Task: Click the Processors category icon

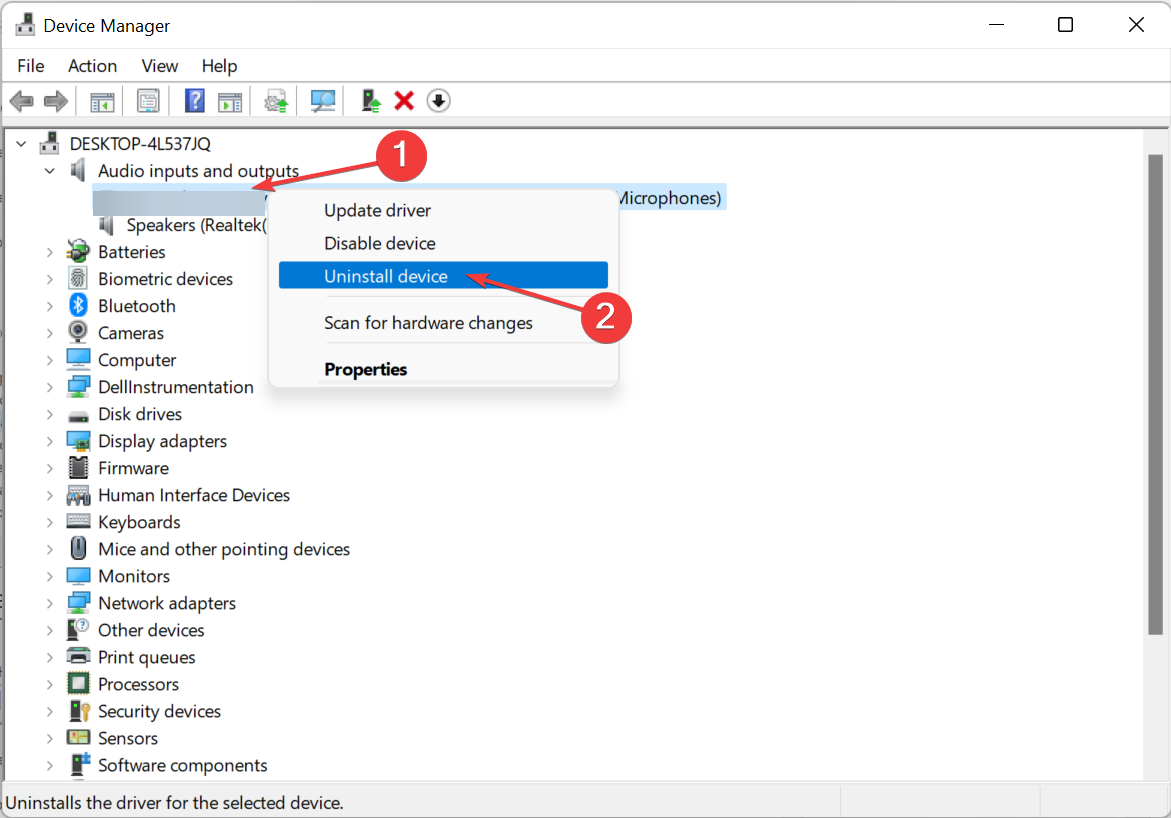Action: pyautogui.click(x=78, y=684)
